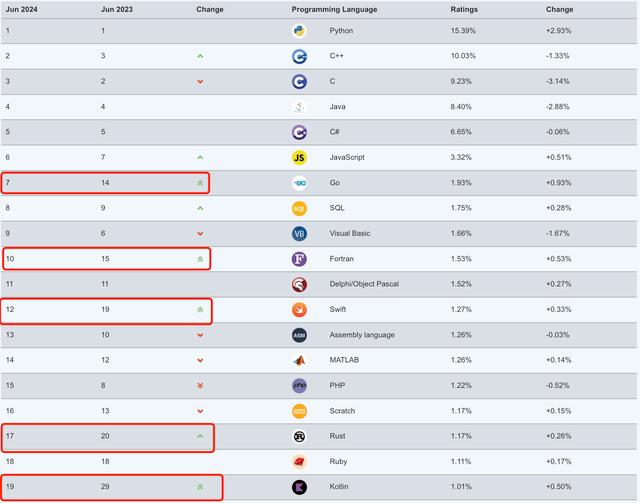Click the Java logo icon

coord(299,107)
